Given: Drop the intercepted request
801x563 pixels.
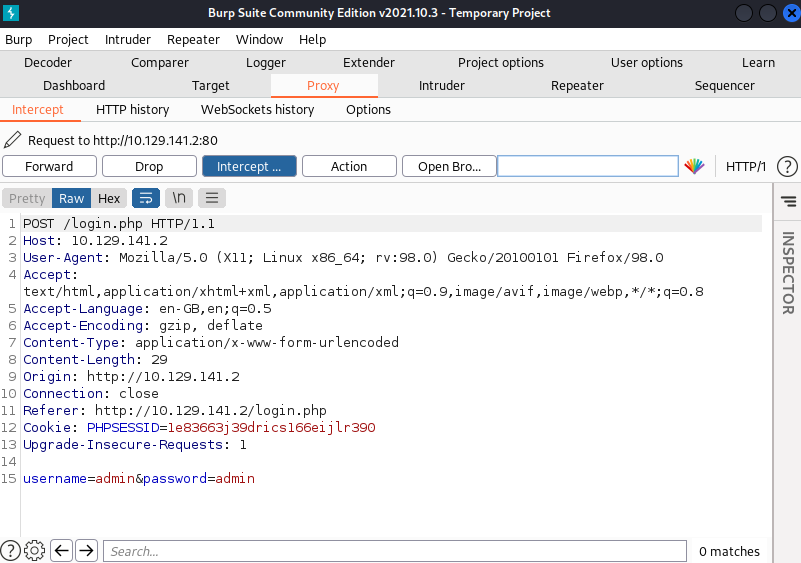Looking at the screenshot, I should tap(149, 167).
